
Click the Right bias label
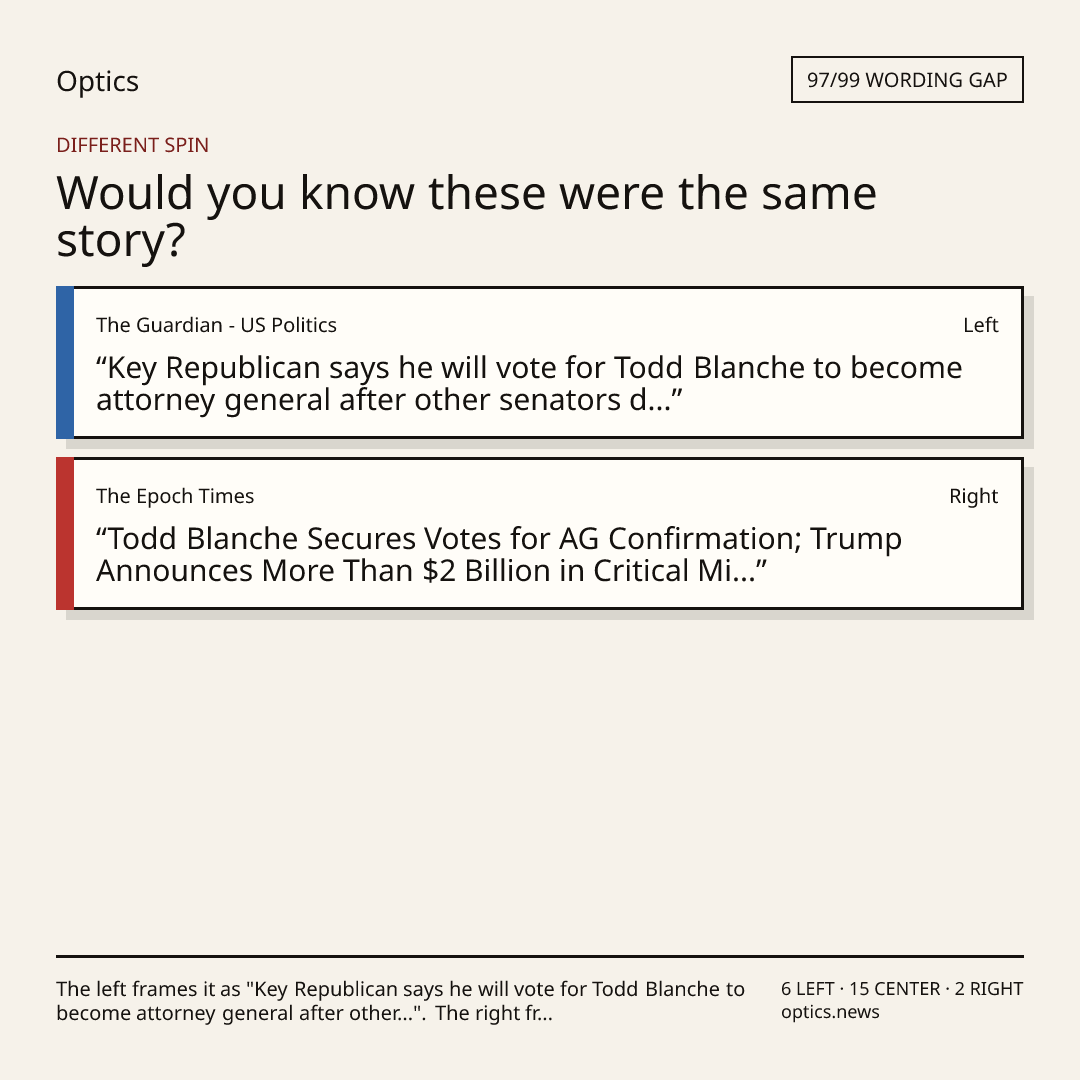(973, 496)
